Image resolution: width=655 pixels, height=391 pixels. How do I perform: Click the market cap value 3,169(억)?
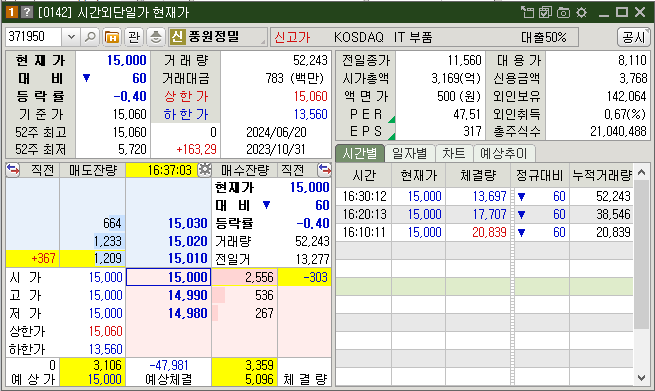coord(456,79)
